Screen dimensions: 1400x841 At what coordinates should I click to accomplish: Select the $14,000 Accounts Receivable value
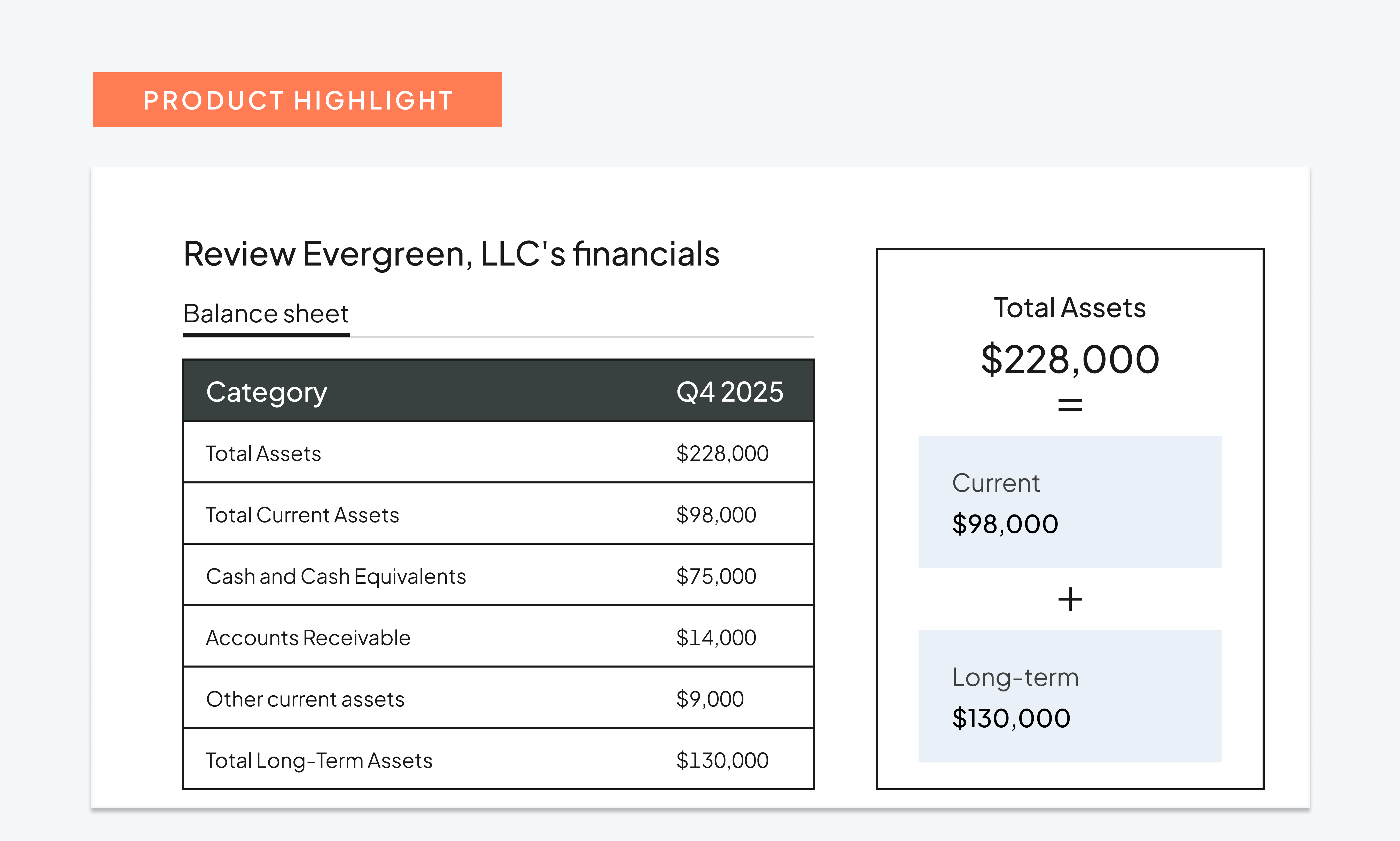(715, 637)
